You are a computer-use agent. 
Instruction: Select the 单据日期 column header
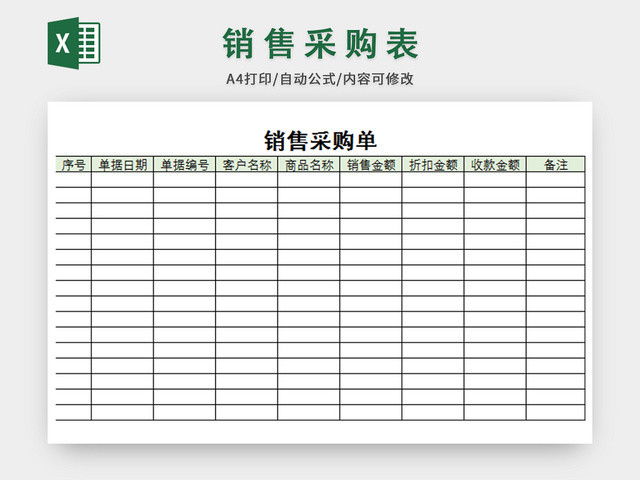coord(122,164)
